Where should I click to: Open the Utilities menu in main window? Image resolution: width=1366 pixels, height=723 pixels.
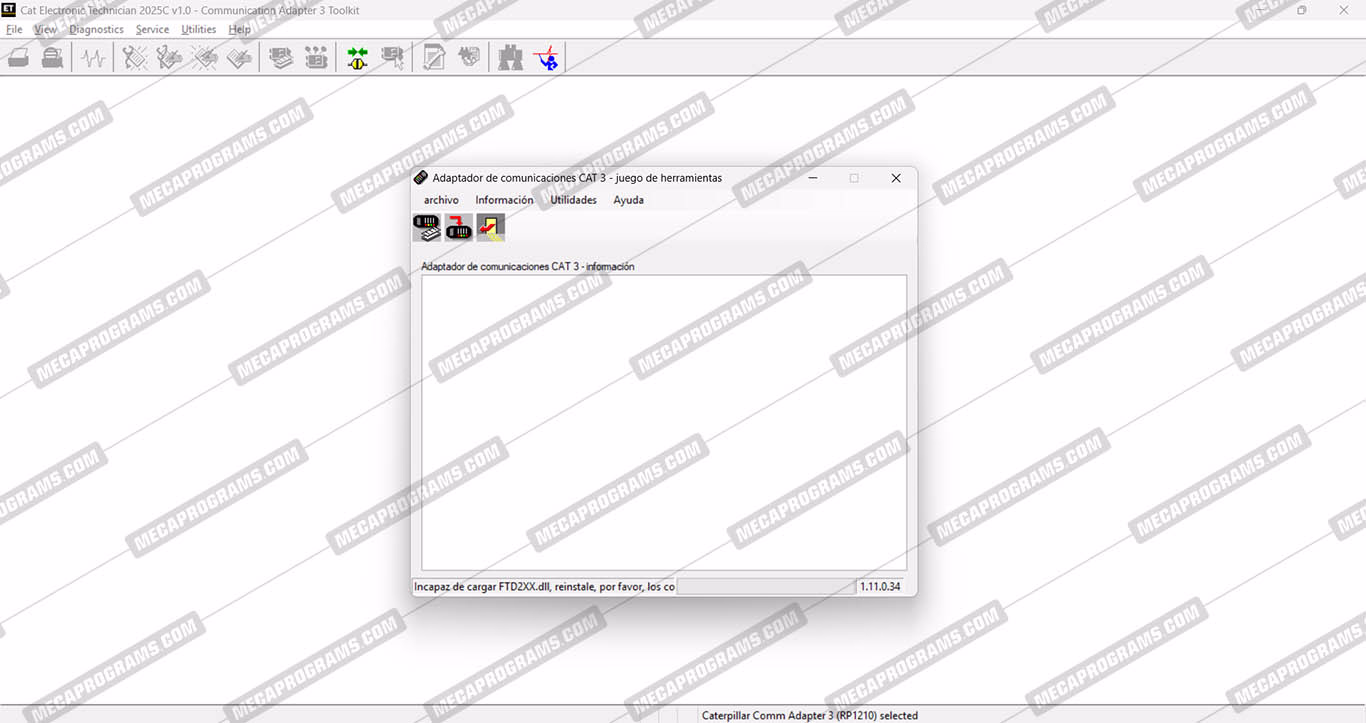click(198, 30)
